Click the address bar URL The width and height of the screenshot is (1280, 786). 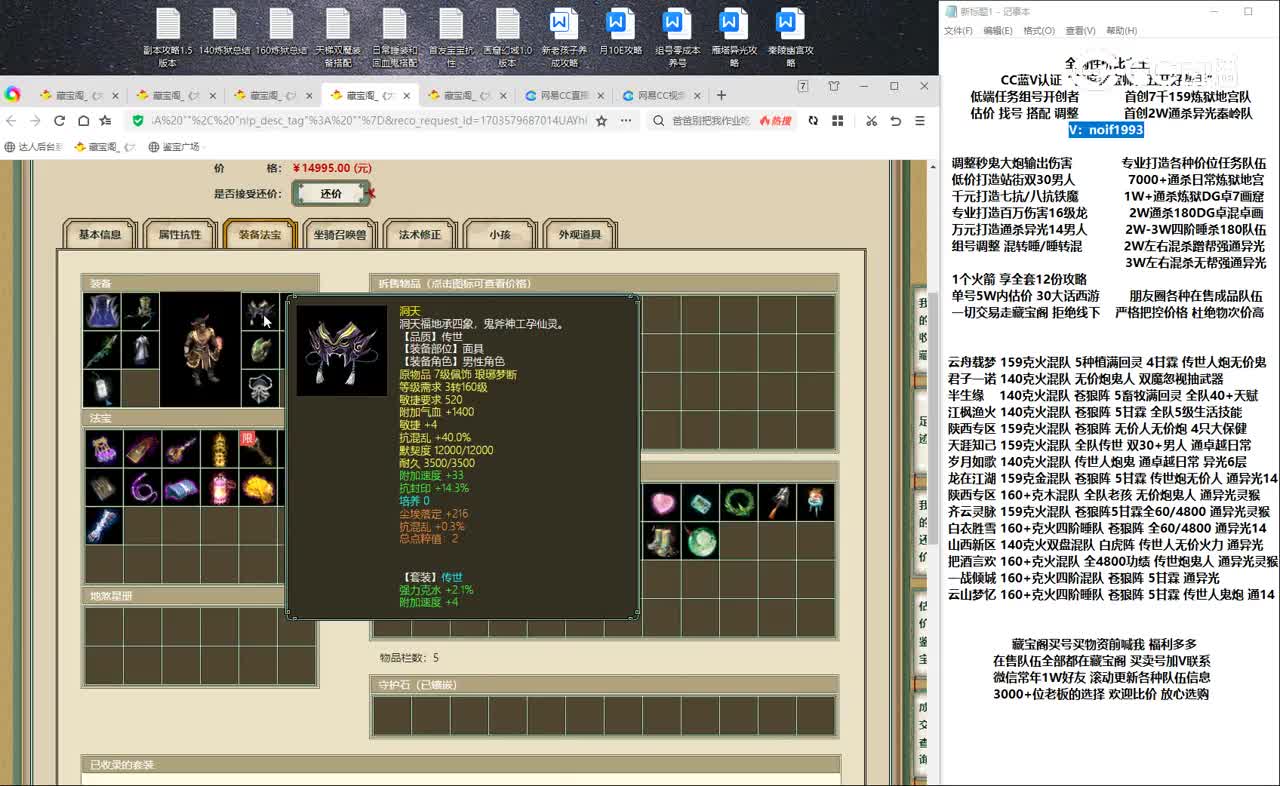coord(370,120)
